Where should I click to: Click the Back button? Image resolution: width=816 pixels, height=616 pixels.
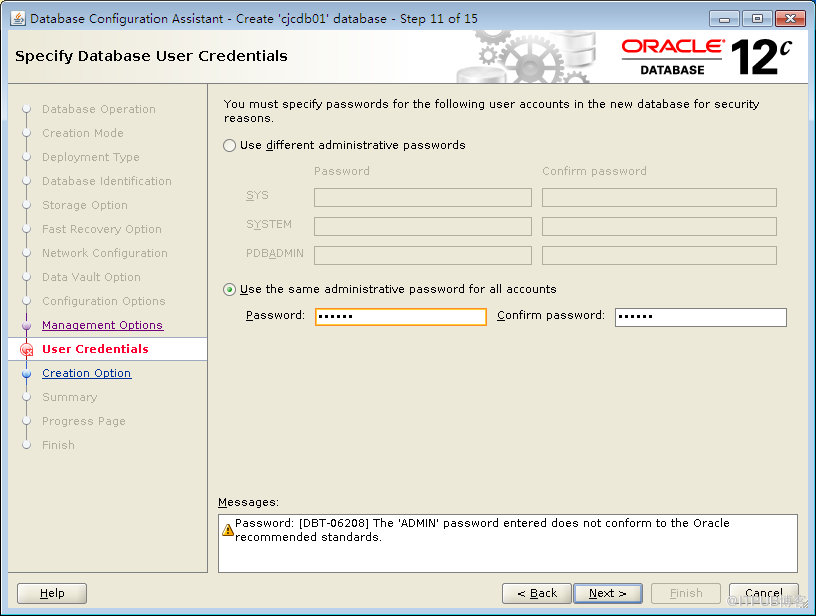click(537, 594)
